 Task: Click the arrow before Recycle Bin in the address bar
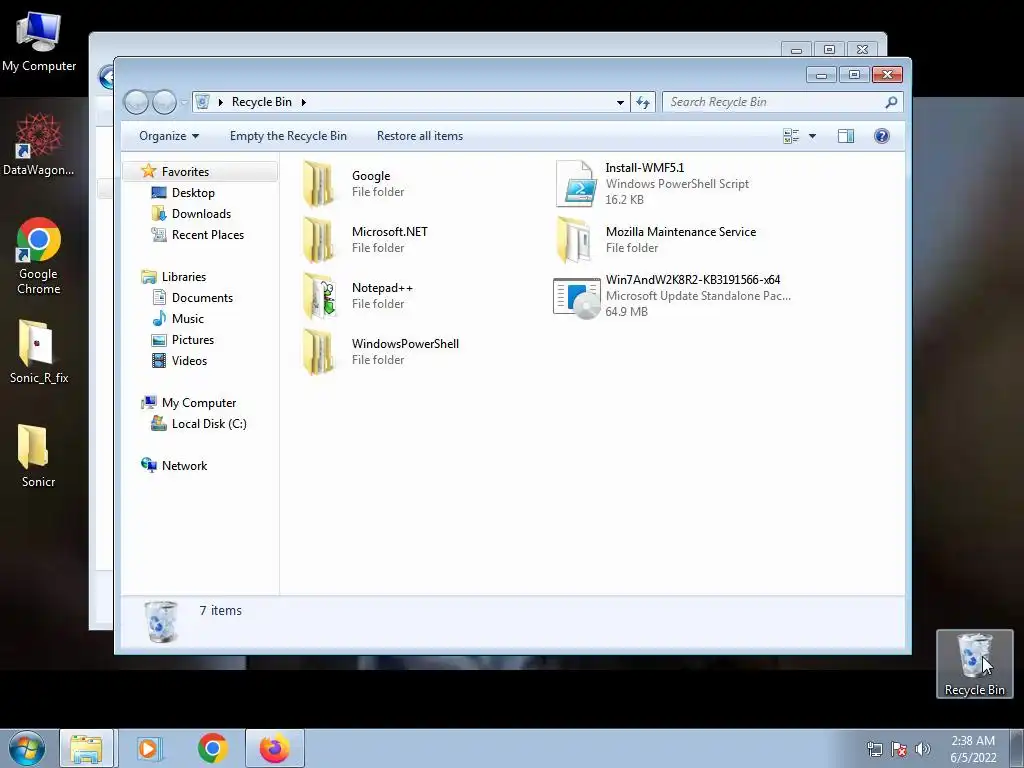tap(221, 103)
